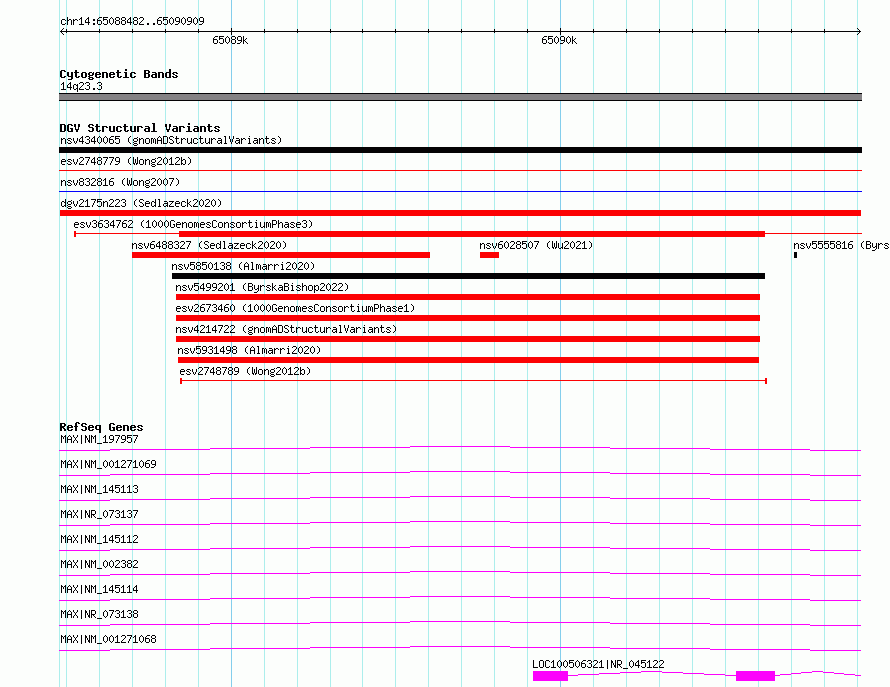Open the esv2748789 (Wong2012b) label

[245, 371]
